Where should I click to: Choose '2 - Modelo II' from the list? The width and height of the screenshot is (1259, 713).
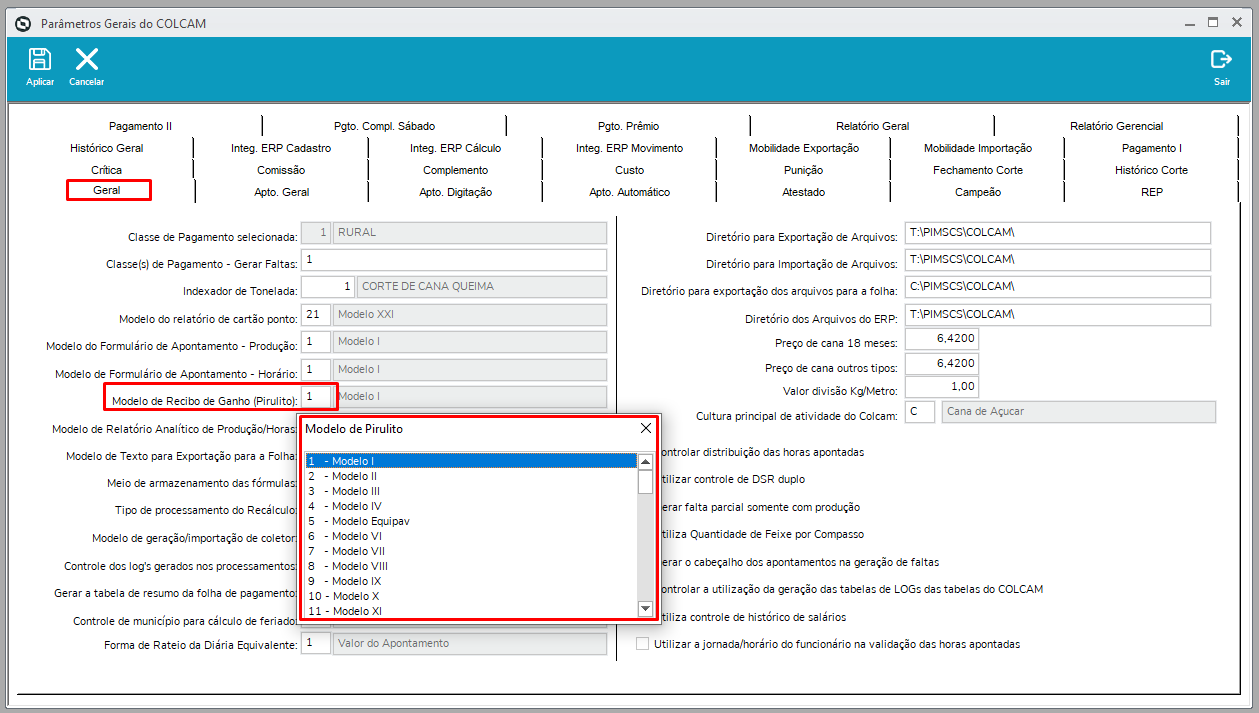click(471, 476)
